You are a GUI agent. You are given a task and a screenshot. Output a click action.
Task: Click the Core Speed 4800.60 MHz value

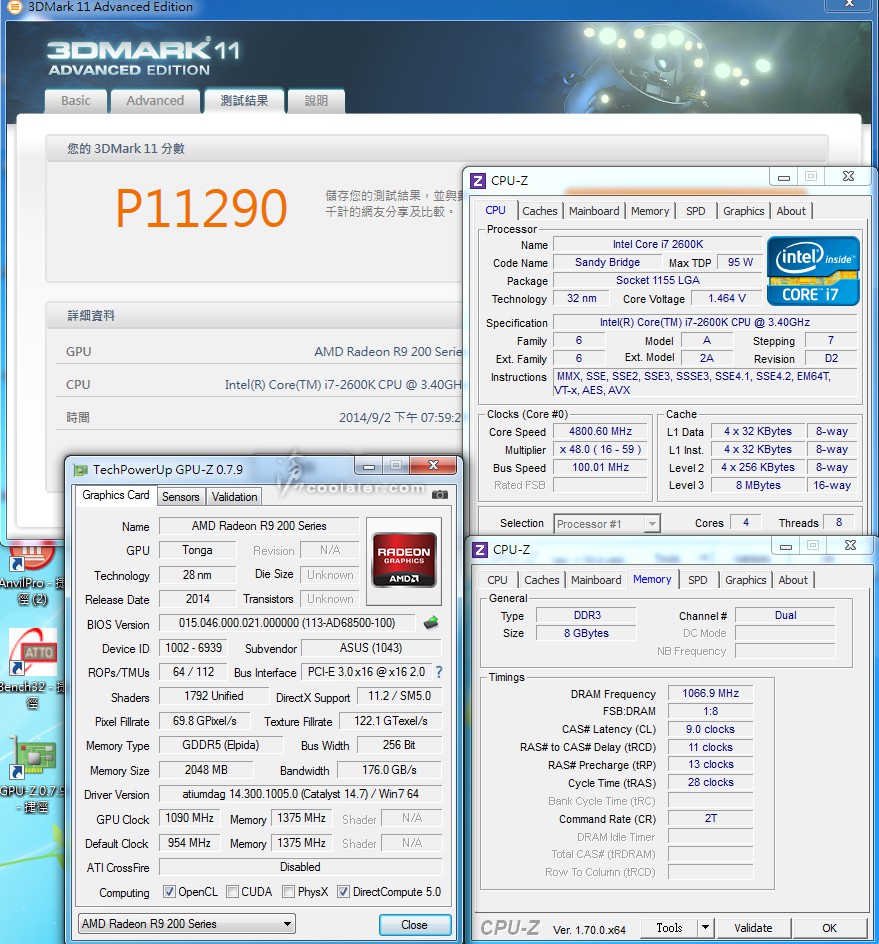point(600,431)
